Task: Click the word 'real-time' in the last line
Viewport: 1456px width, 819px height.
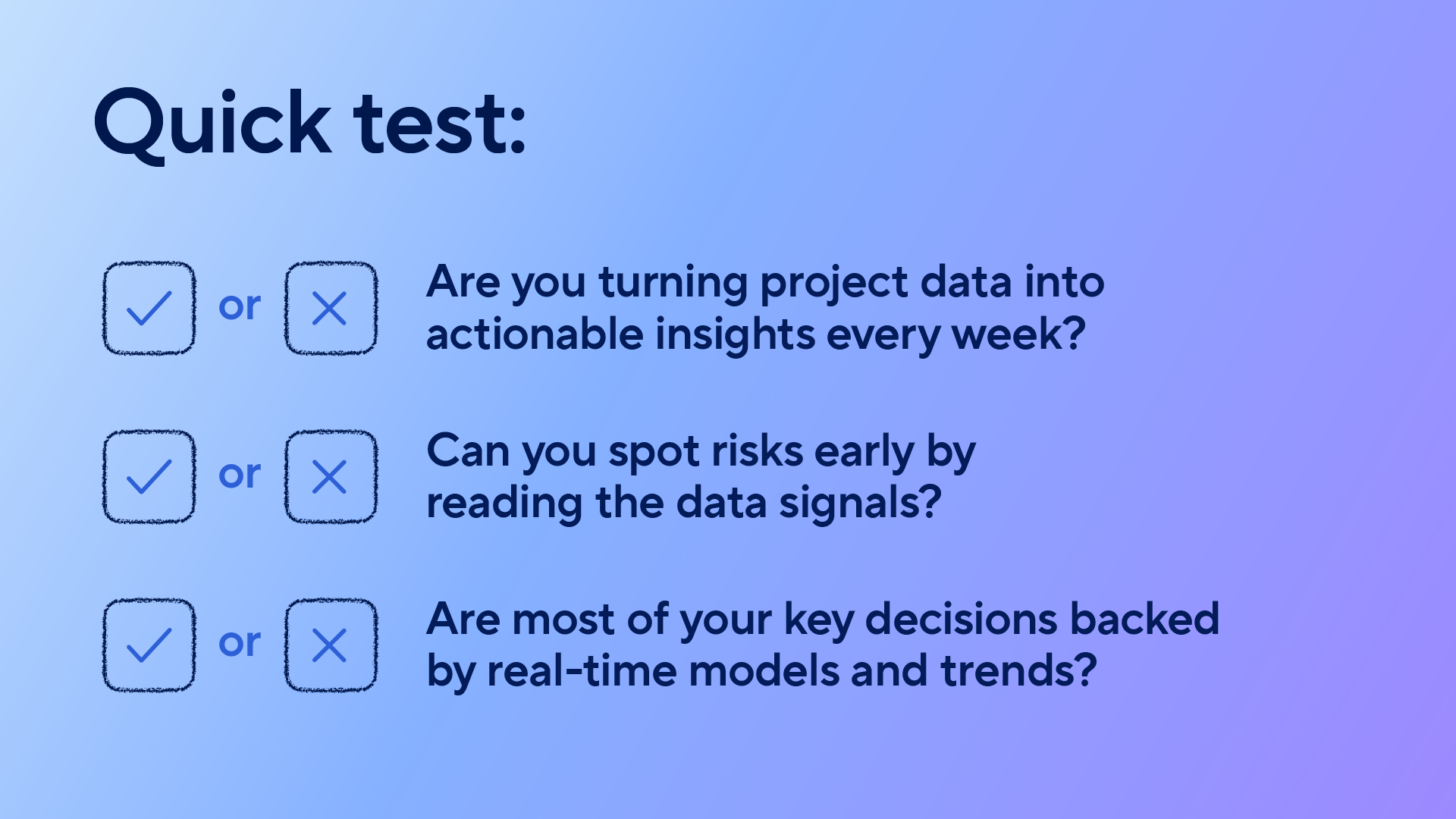Action: pyautogui.click(x=582, y=671)
